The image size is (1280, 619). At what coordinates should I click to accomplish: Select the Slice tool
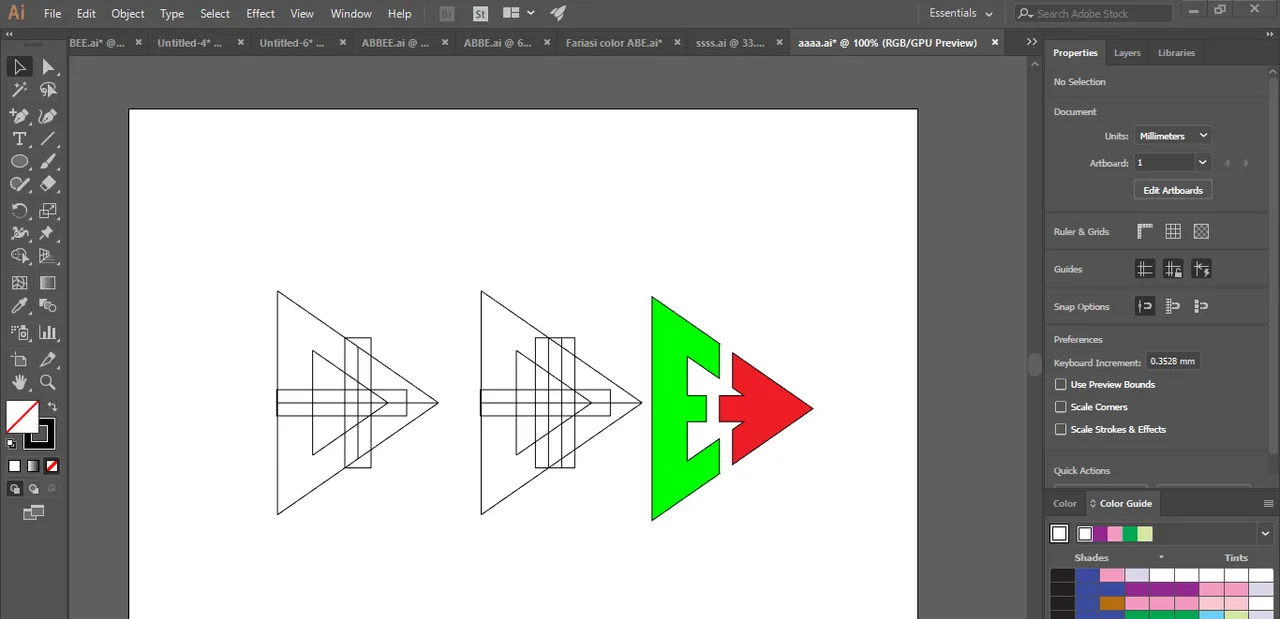(x=48, y=359)
